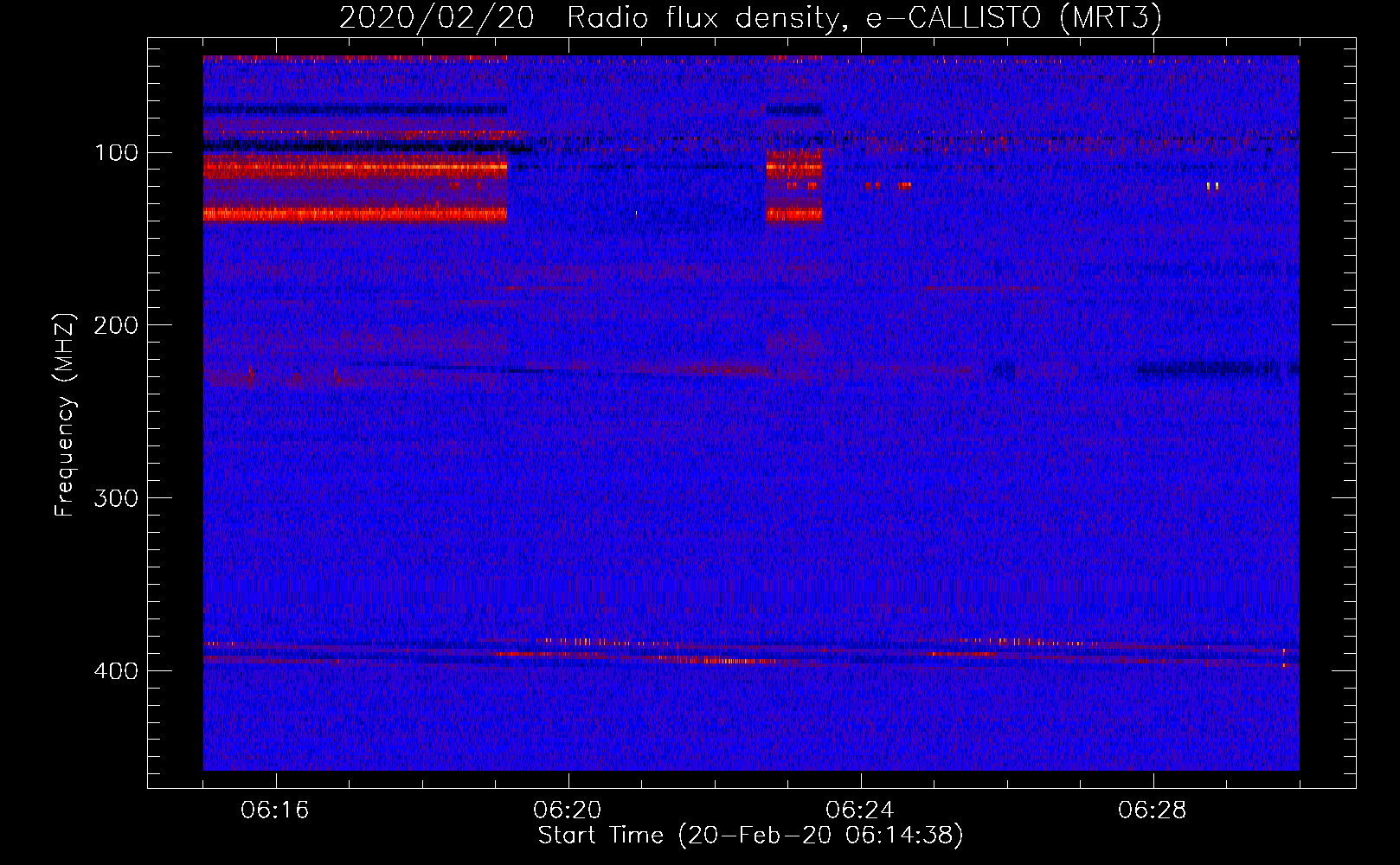Select the "100" frequency tick label
The width and height of the screenshot is (1400, 865).
click(x=116, y=153)
